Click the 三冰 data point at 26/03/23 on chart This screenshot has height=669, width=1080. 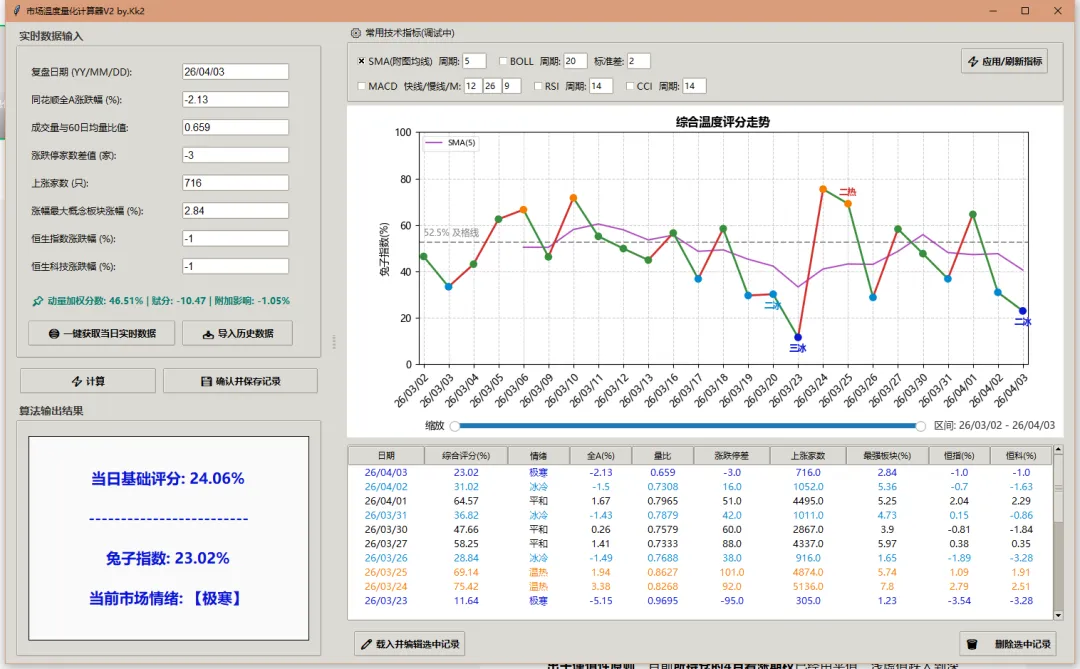pos(798,338)
